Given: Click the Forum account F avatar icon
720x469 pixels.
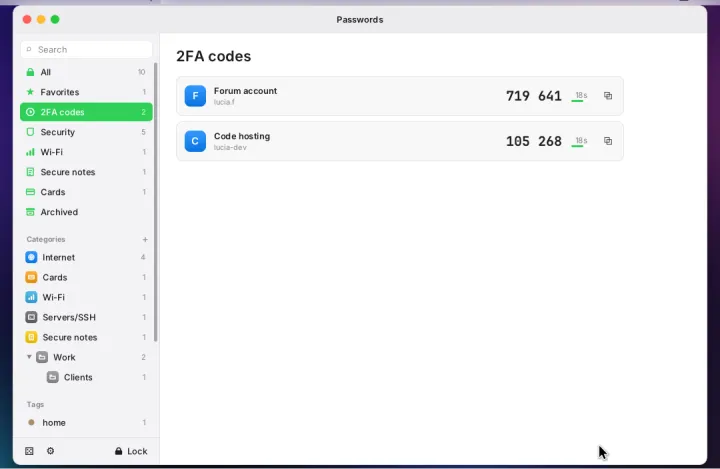Looking at the screenshot, I should 195,96.
